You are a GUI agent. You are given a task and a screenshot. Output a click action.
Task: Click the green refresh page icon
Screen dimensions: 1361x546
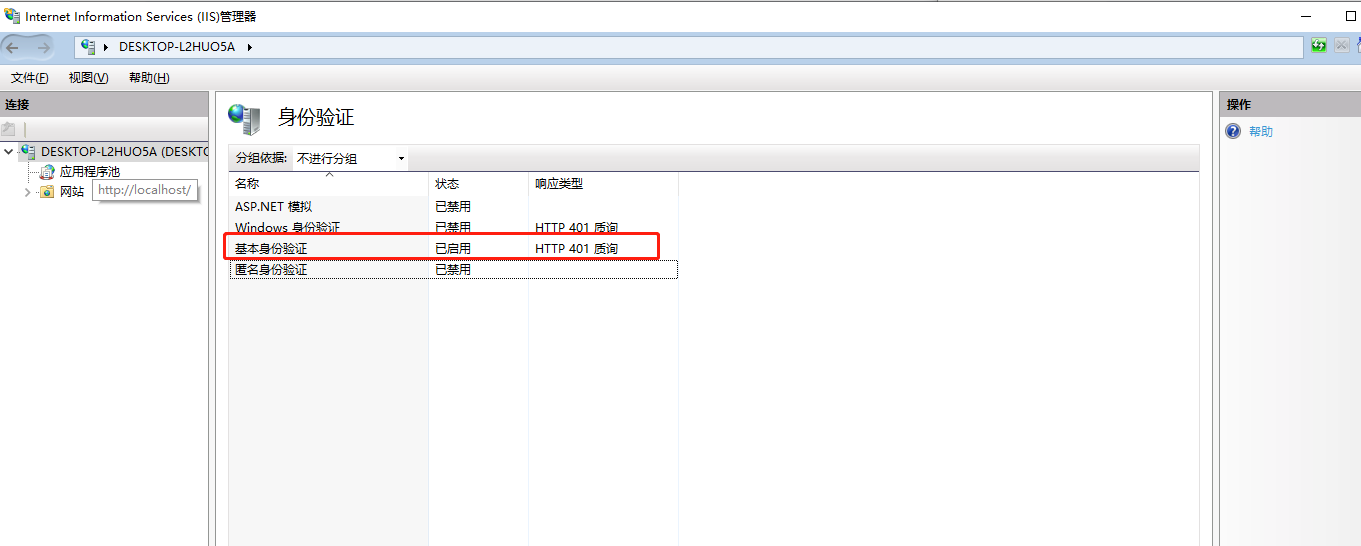[x=1319, y=46]
